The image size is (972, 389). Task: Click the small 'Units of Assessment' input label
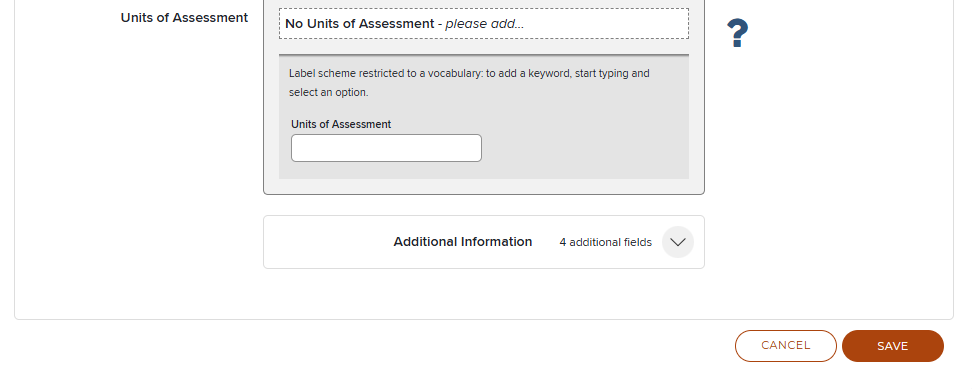tap(341, 124)
